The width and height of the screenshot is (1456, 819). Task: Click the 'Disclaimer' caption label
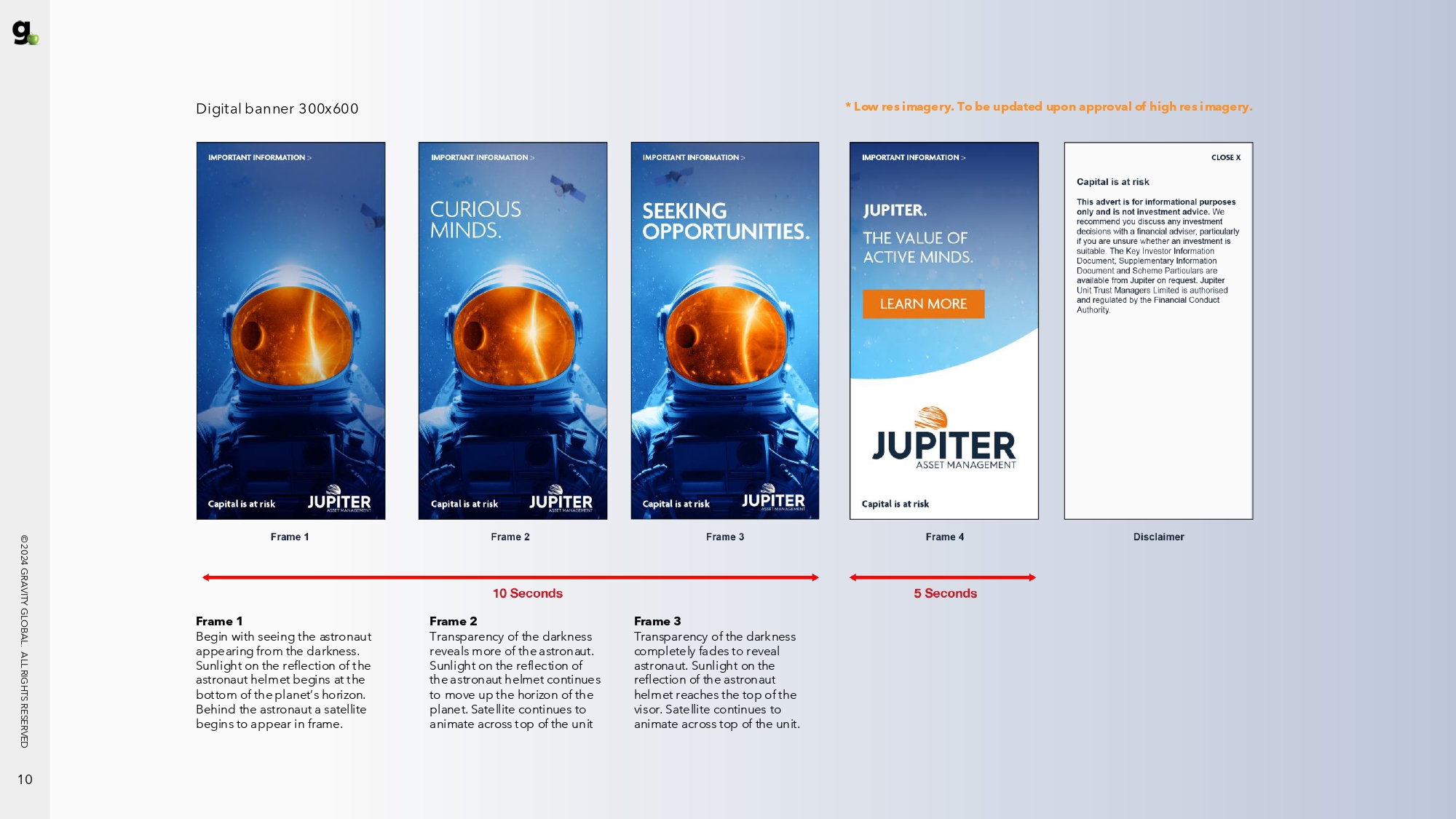pyautogui.click(x=1159, y=537)
